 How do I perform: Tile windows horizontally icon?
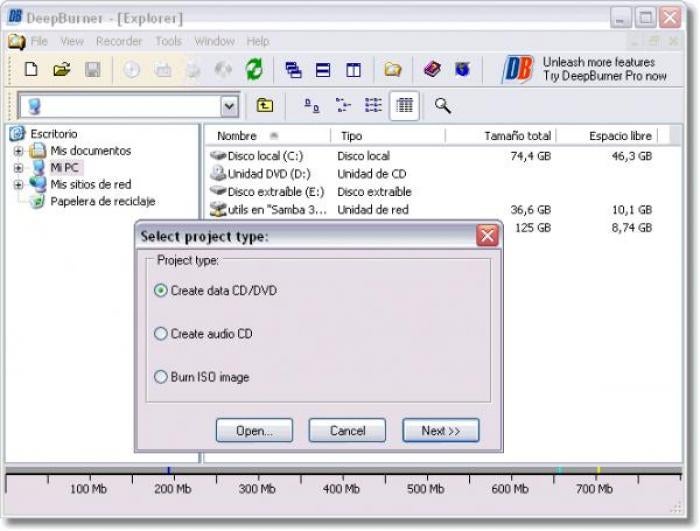323,70
